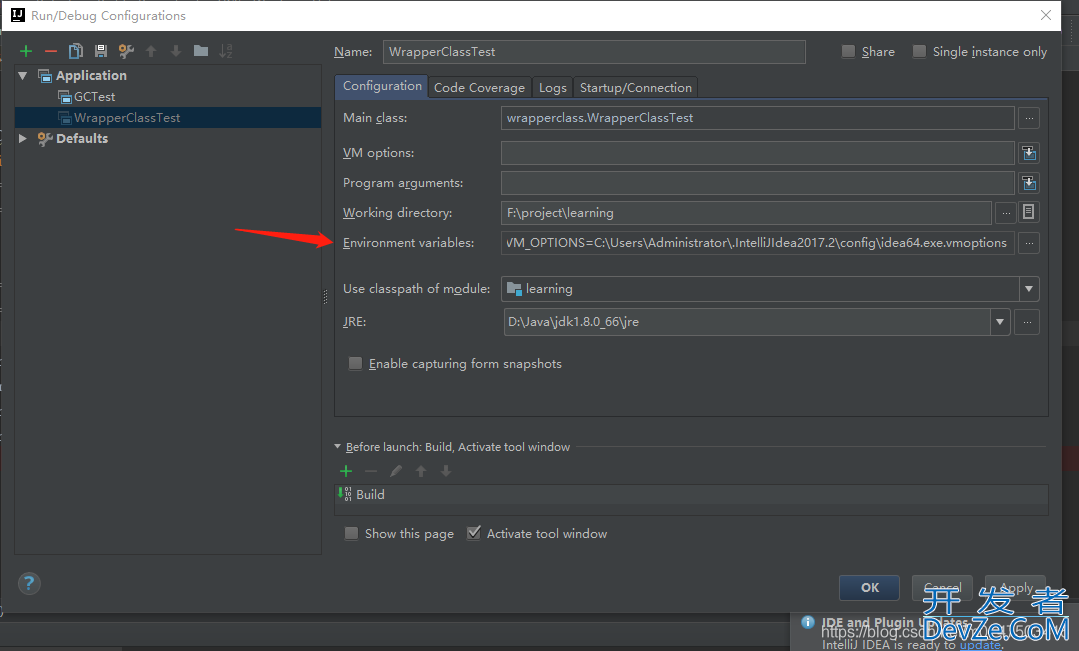Expand the Program arguments field

point(1029,183)
